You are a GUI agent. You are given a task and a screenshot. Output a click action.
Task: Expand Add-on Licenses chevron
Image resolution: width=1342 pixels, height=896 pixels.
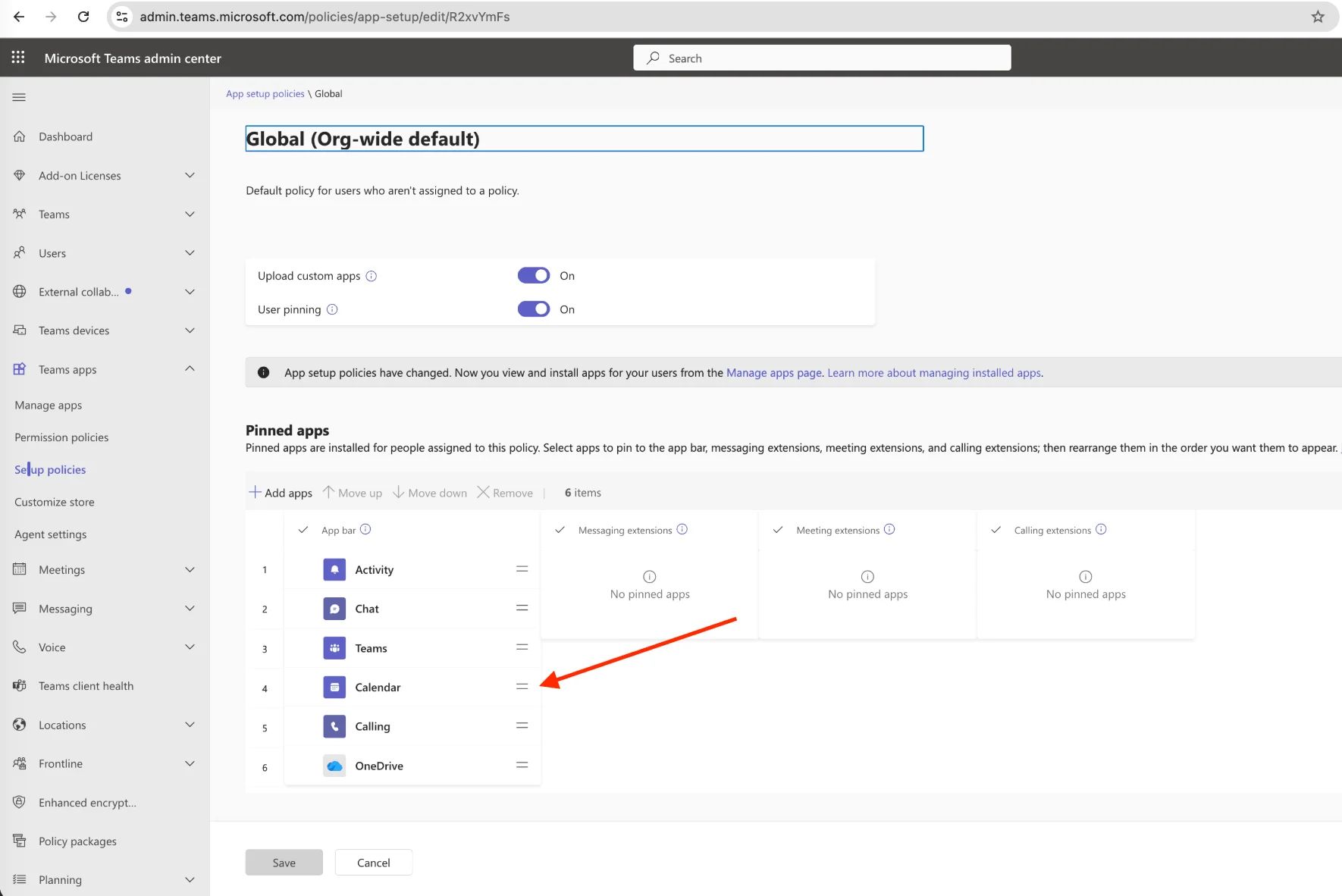(x=190, y=175)
